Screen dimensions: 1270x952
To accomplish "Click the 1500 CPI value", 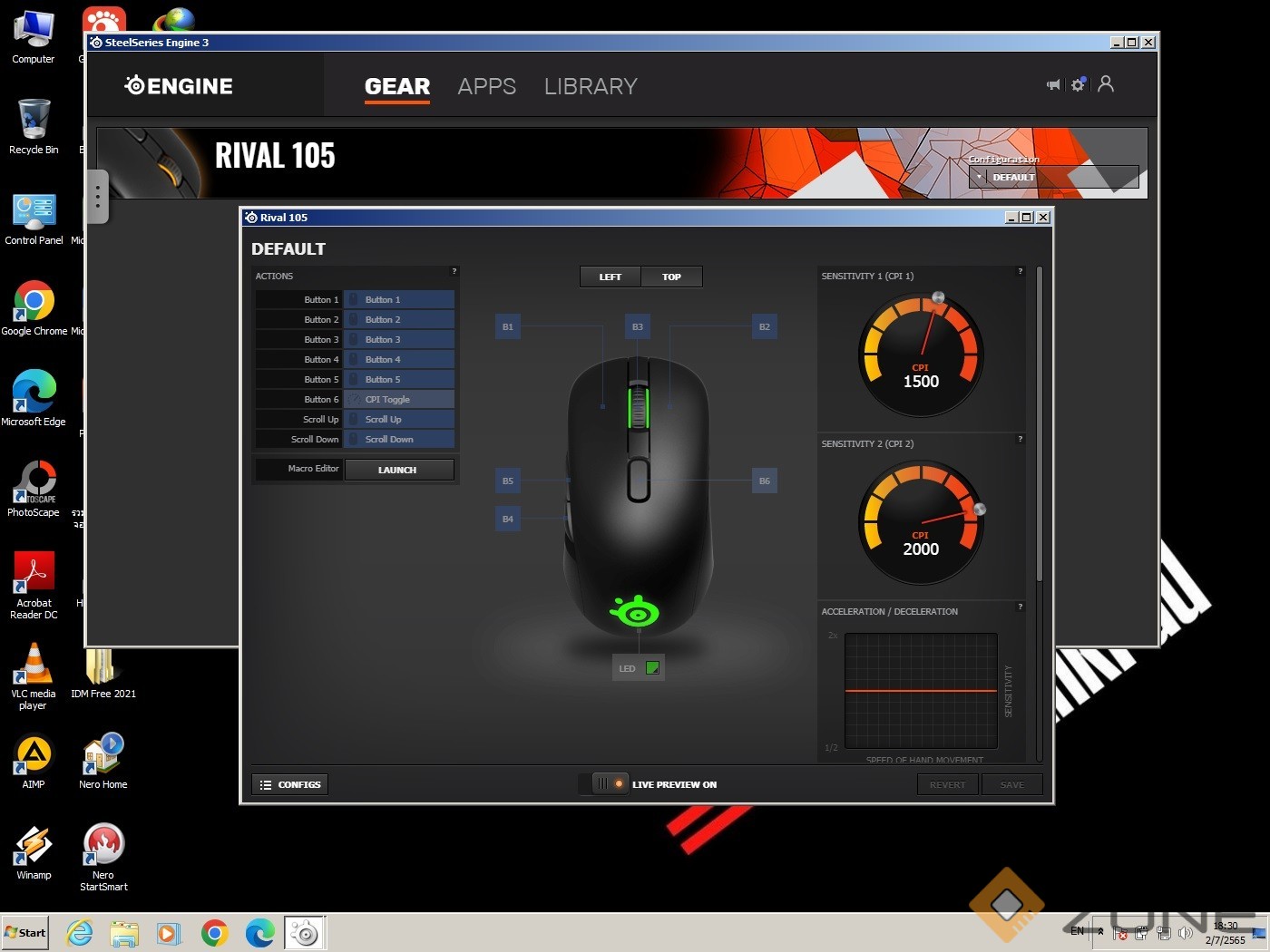I will click(921, 382).
